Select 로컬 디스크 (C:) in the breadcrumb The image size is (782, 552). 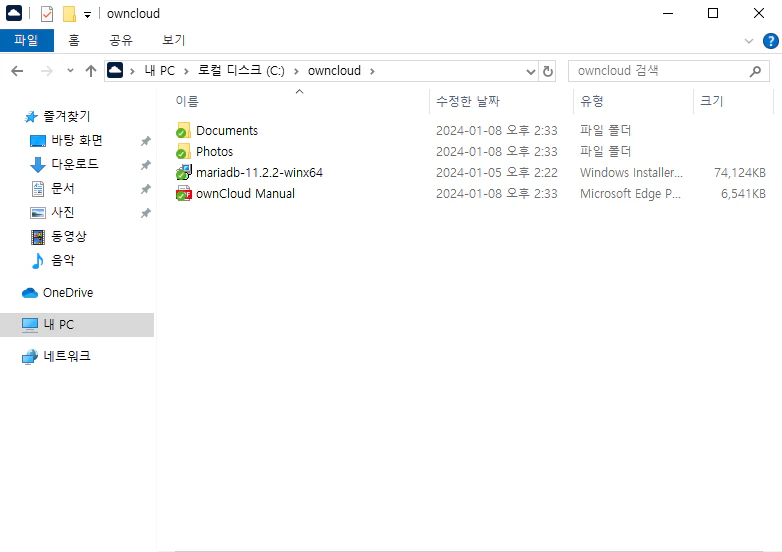(x=241, y=71)
